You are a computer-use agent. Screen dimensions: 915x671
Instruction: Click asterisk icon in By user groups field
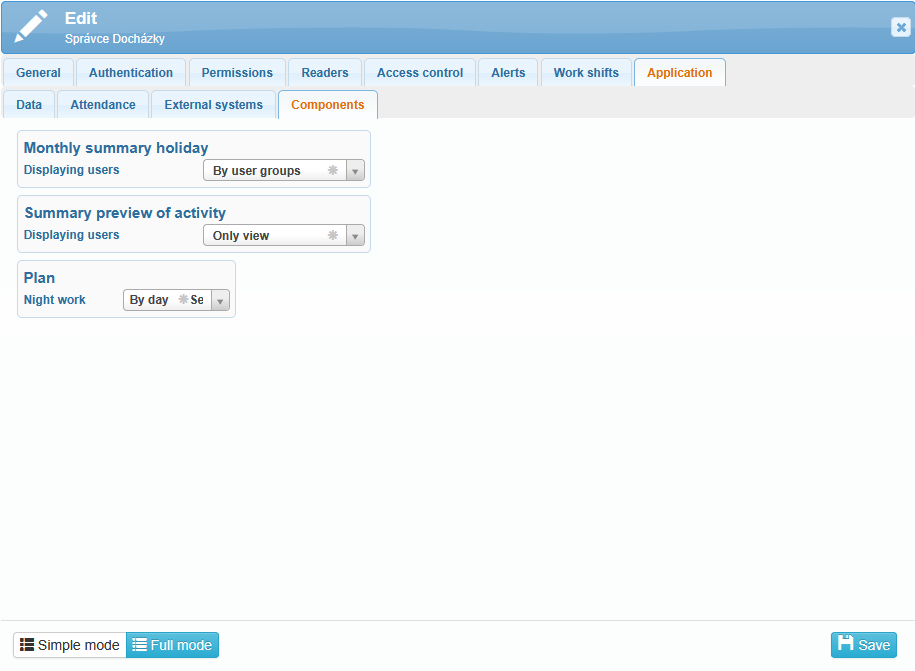[333, 170]
